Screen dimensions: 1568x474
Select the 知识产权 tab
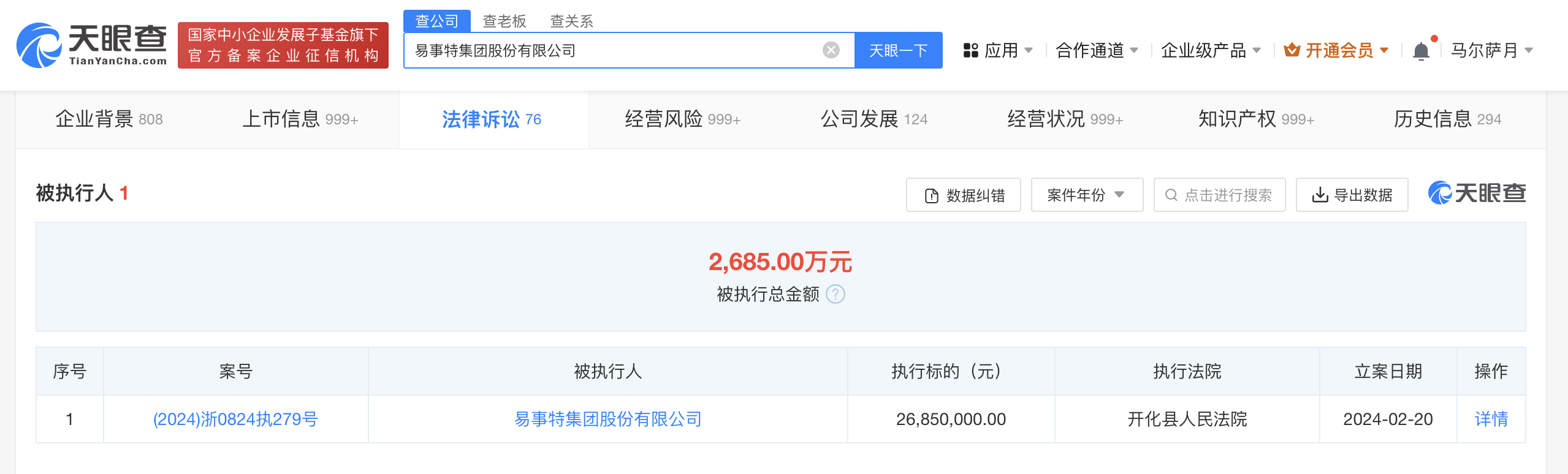point(1255,119)
